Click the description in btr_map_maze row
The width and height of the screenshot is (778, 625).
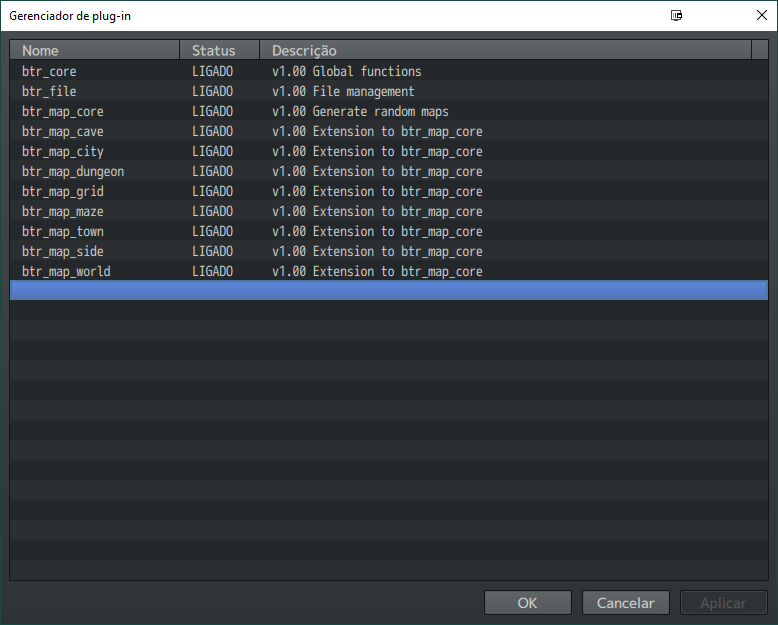click(x=377, y=211)
